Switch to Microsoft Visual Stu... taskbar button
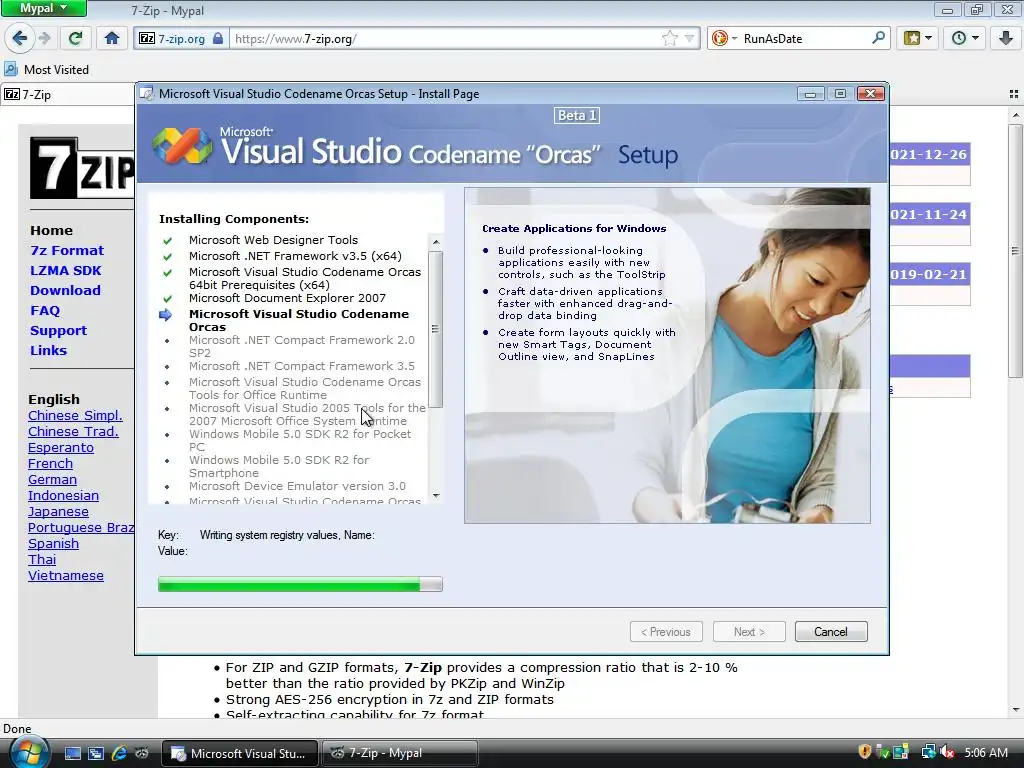 point(240,753)
